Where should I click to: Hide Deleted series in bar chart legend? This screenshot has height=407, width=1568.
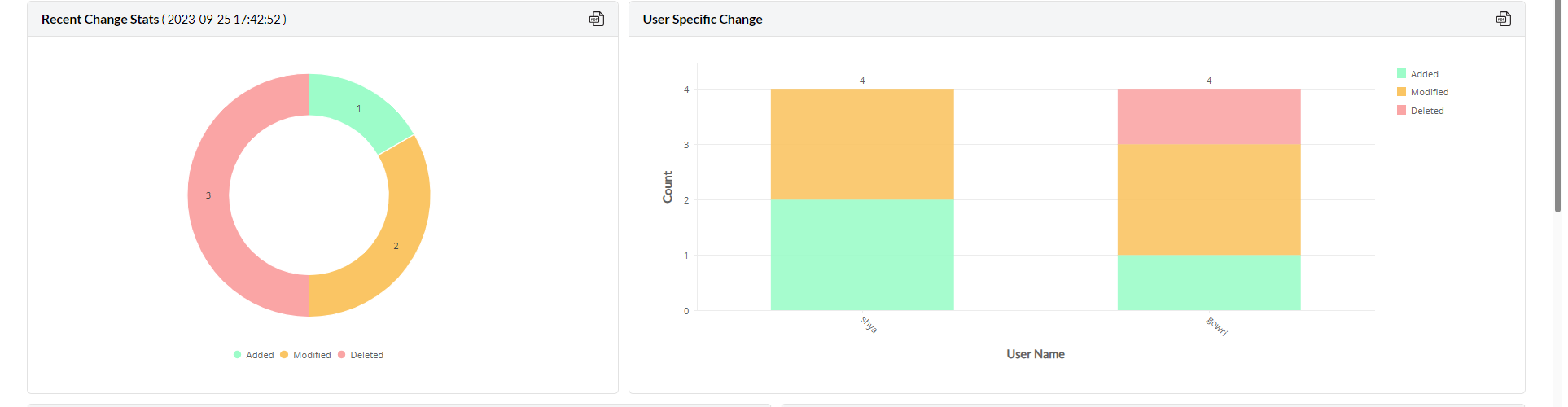(1421, 111)
